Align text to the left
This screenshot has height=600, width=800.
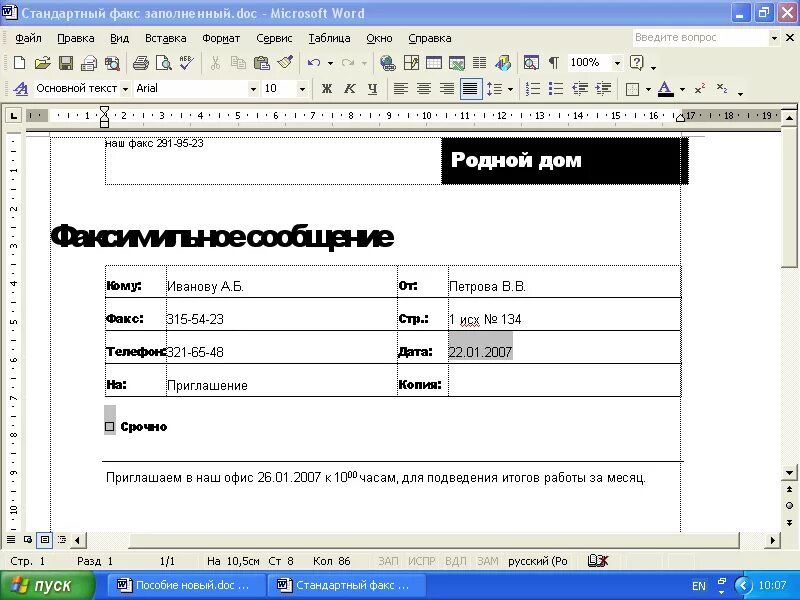click(401, 89)
